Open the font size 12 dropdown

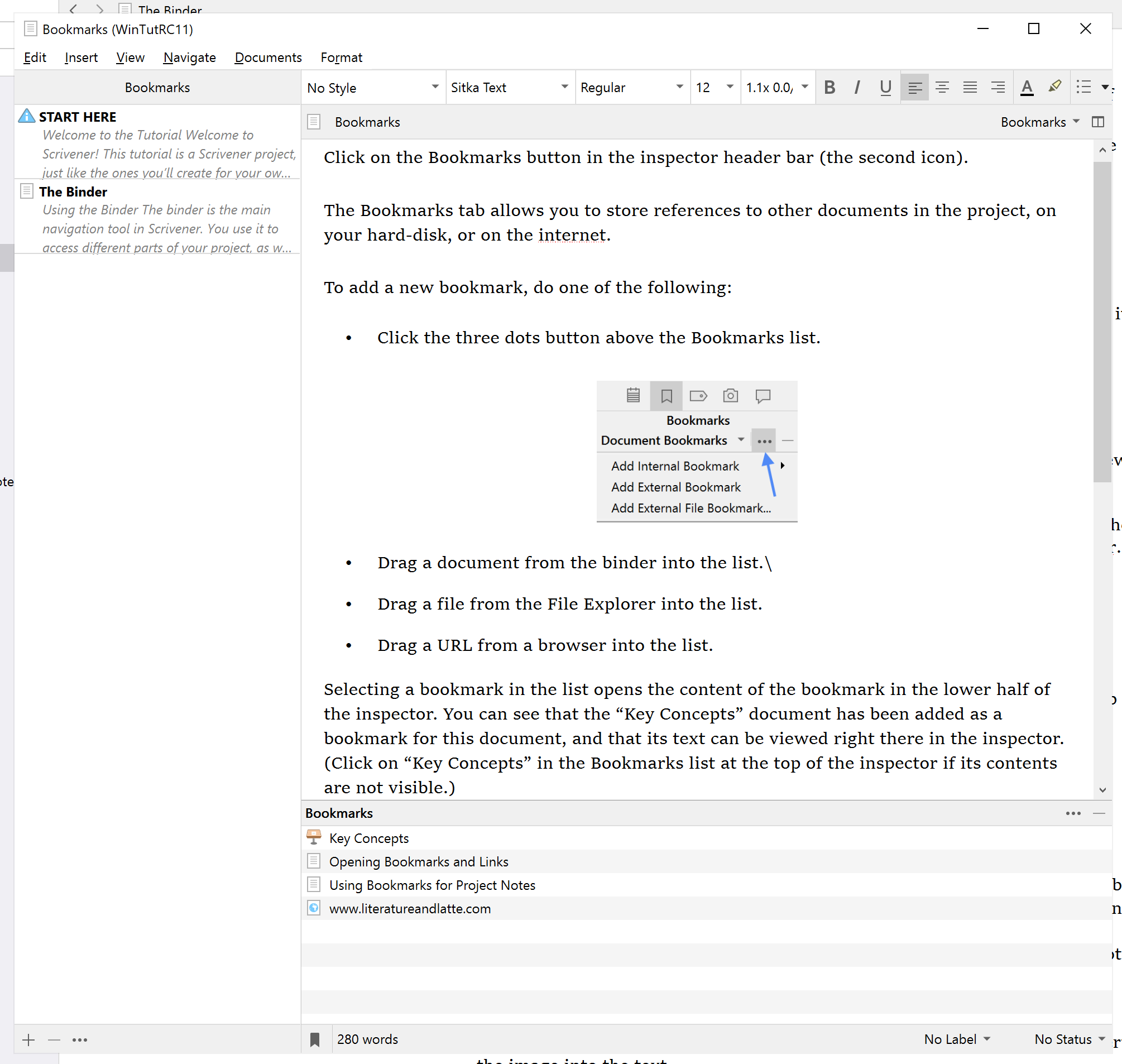click(715, 87)
